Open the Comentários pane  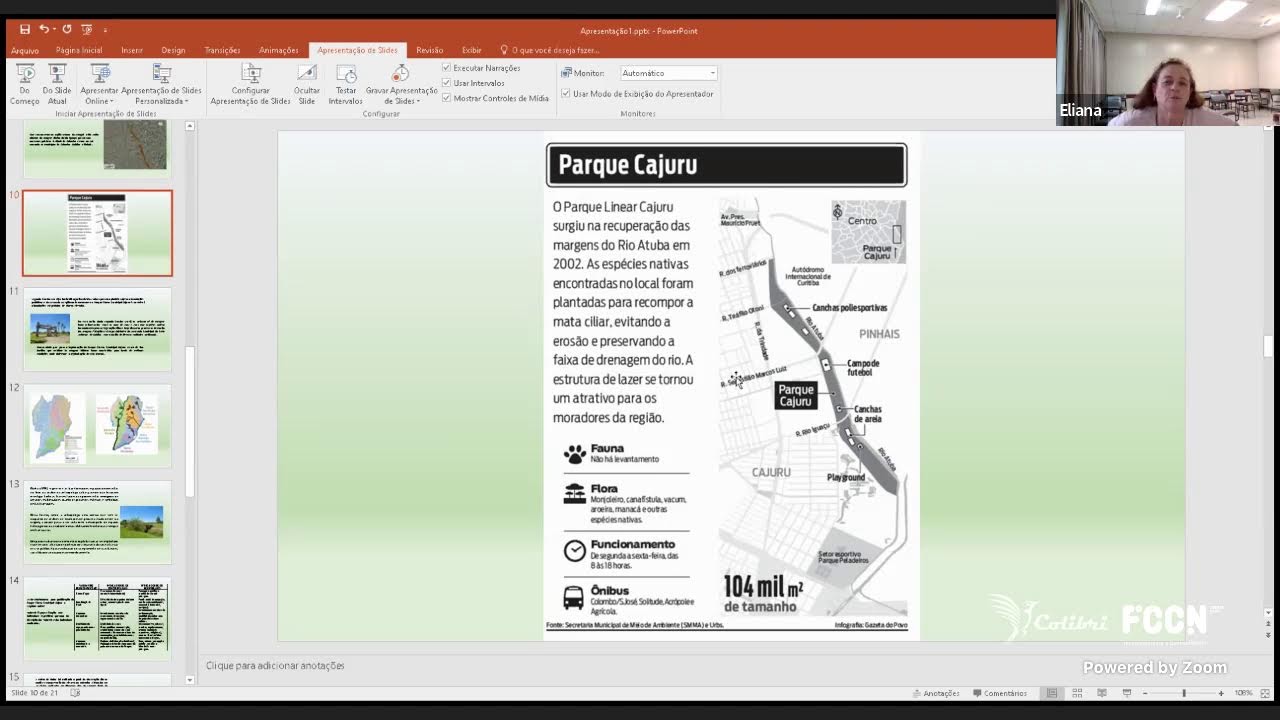pyautogui.click(x=1000, y=693)
